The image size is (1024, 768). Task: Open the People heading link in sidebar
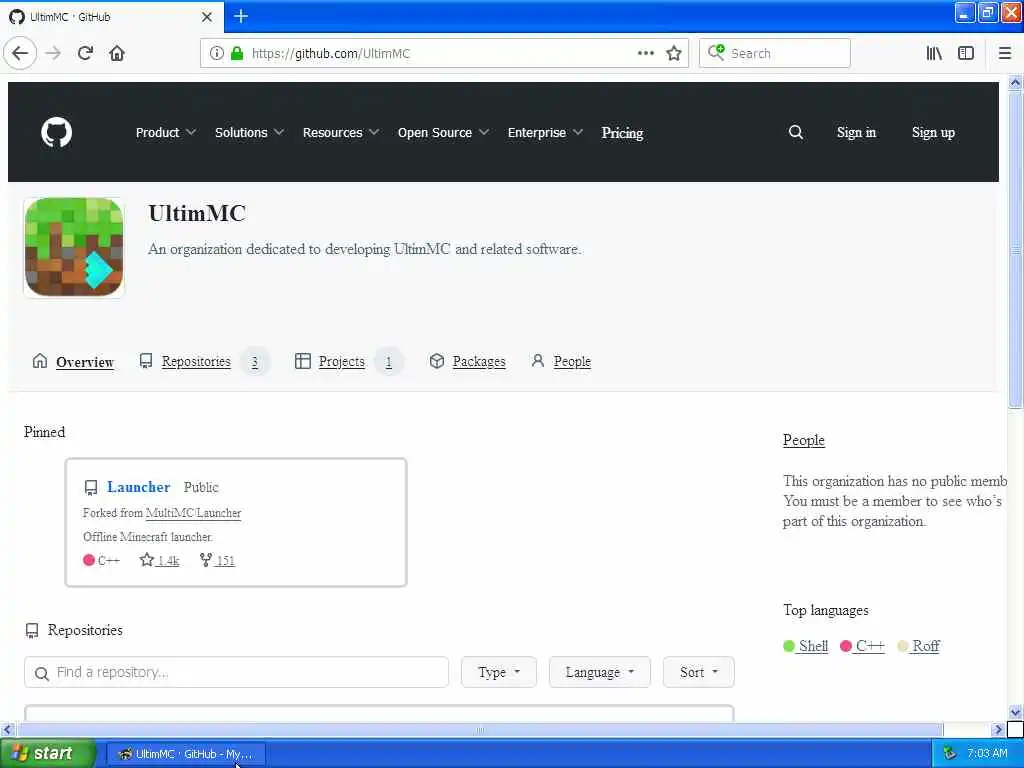click(x=804, y=440)
